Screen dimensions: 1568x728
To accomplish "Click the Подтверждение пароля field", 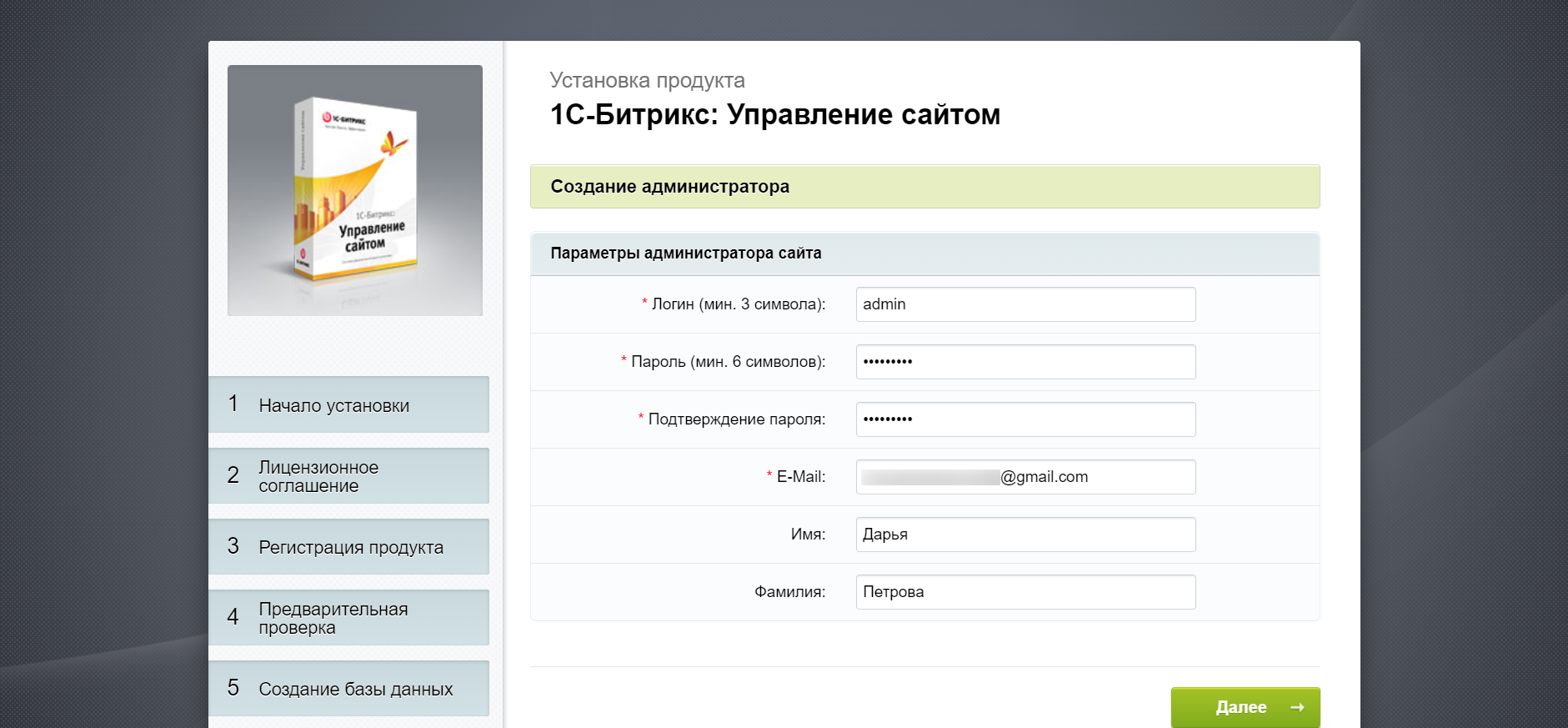I will pos(1025,419).
